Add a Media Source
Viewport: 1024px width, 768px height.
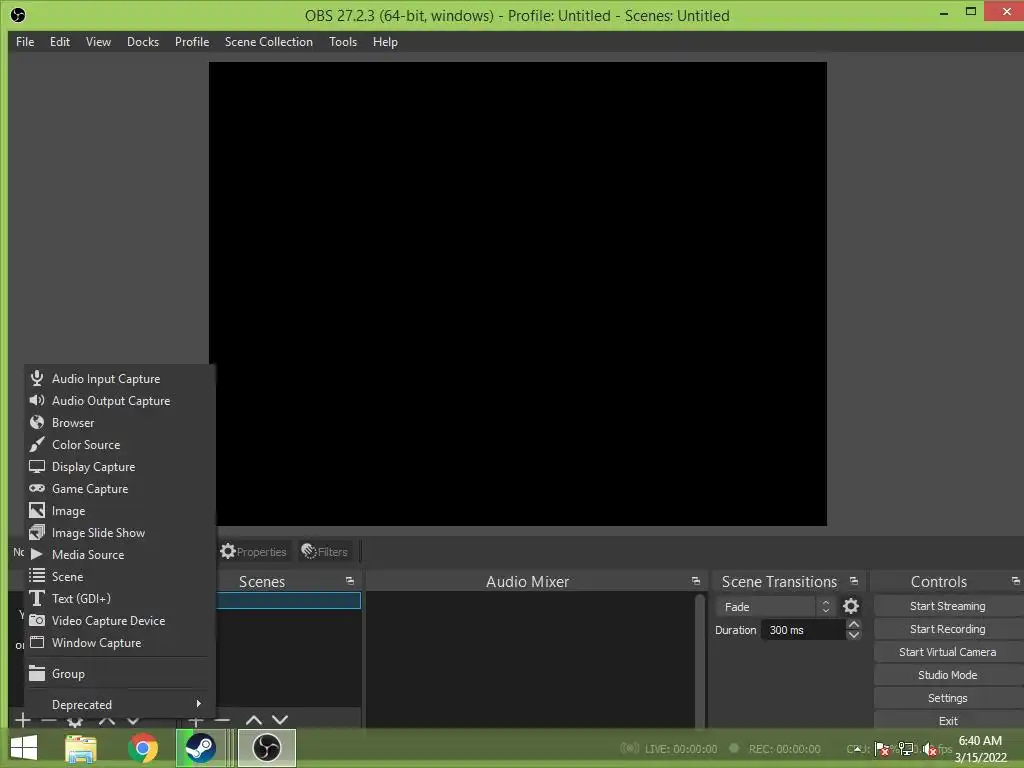pyautogui.click(x=120, y=554)
